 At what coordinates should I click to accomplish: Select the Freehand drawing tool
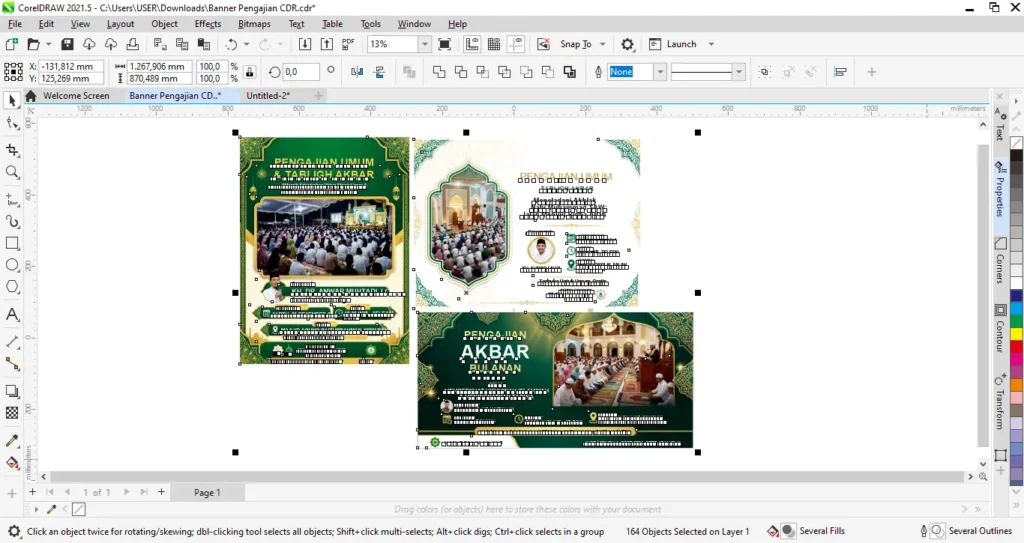[x=12, y=199]
